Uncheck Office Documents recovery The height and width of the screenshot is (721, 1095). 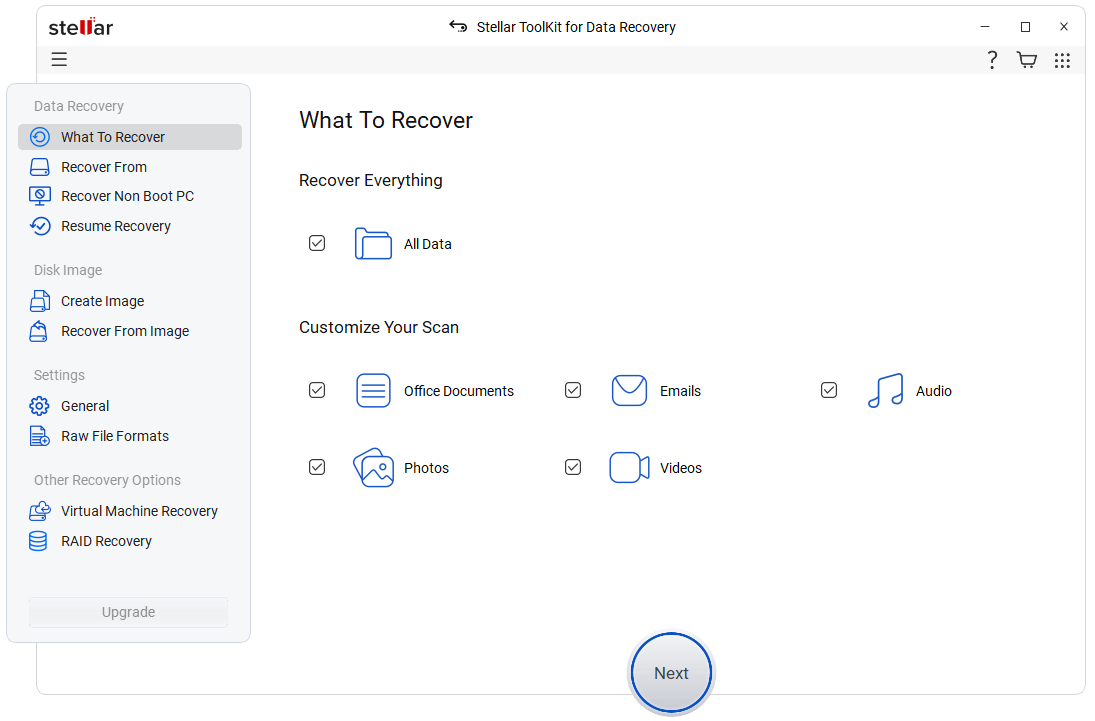click(317, 390)
